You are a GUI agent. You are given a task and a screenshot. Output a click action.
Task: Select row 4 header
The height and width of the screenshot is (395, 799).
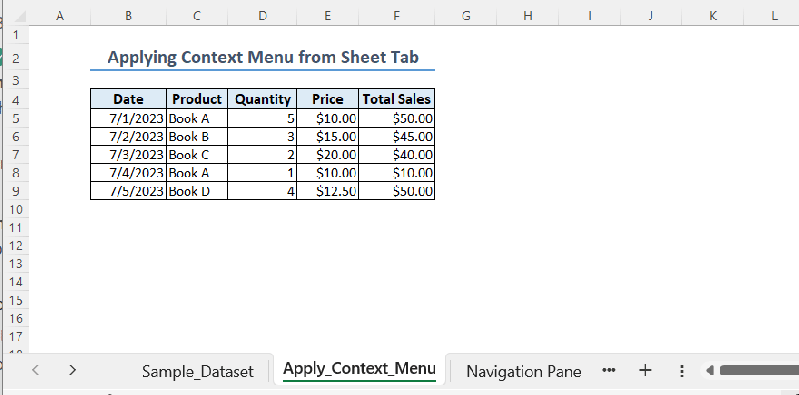click(x=16, y=99)
